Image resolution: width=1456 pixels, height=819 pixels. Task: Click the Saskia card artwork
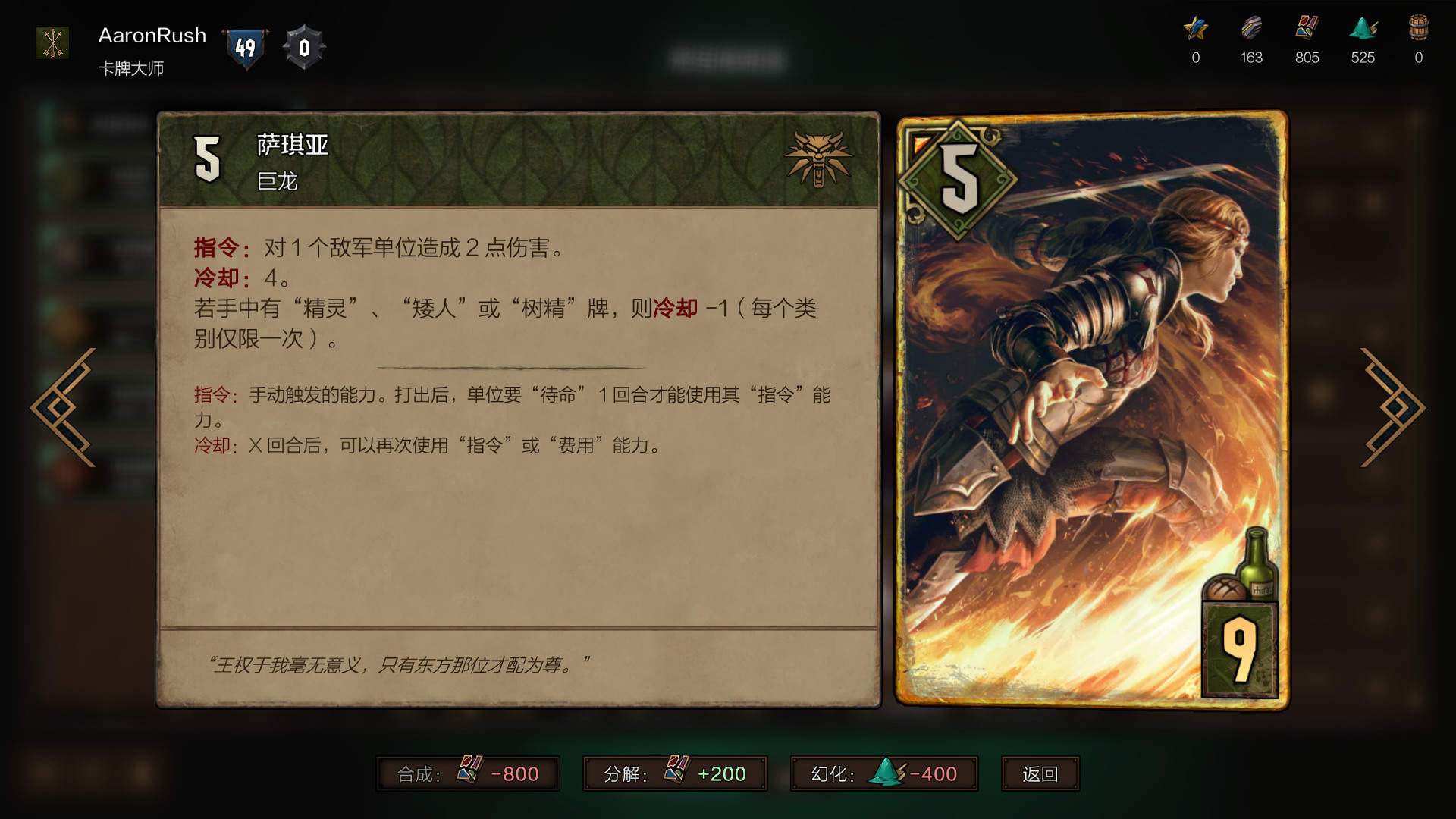[x=1092, y=409]
